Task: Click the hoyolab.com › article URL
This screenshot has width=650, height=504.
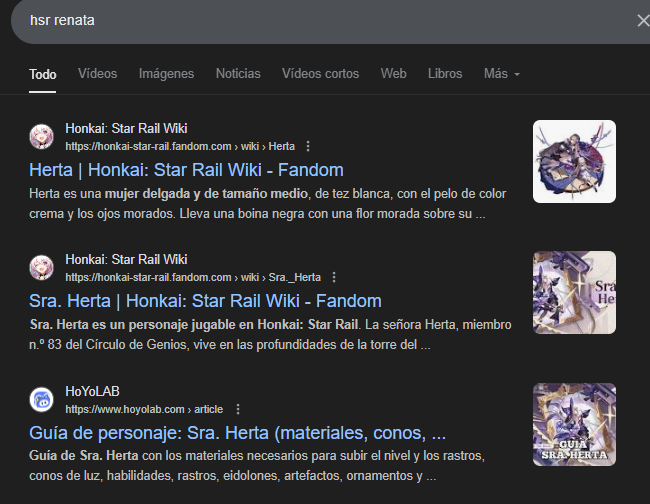Action: click(144, 410)
